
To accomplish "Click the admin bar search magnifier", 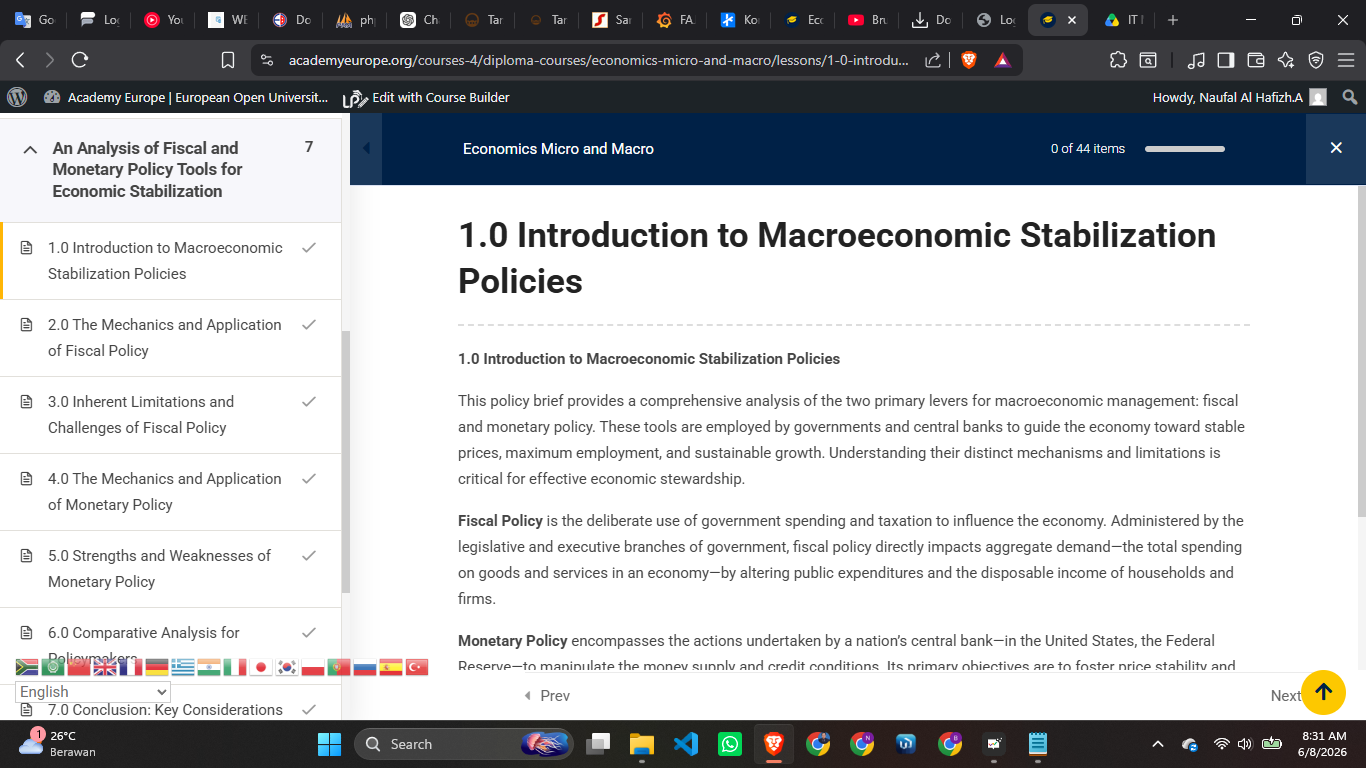I will (x=1349, y=97).
